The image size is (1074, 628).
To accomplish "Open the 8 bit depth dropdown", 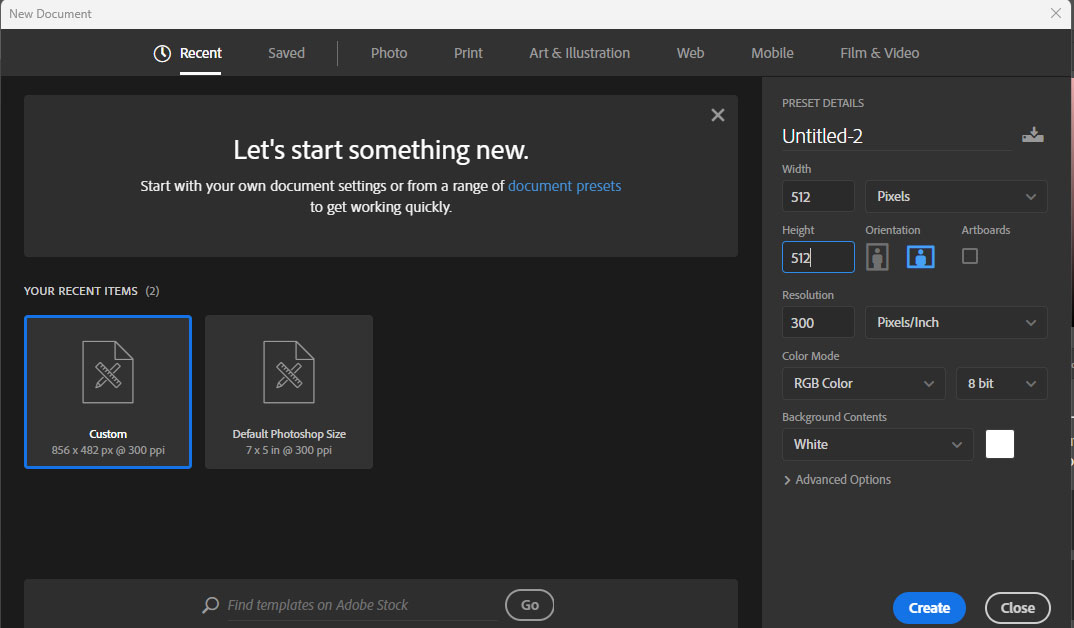I will coord(1001,384).
